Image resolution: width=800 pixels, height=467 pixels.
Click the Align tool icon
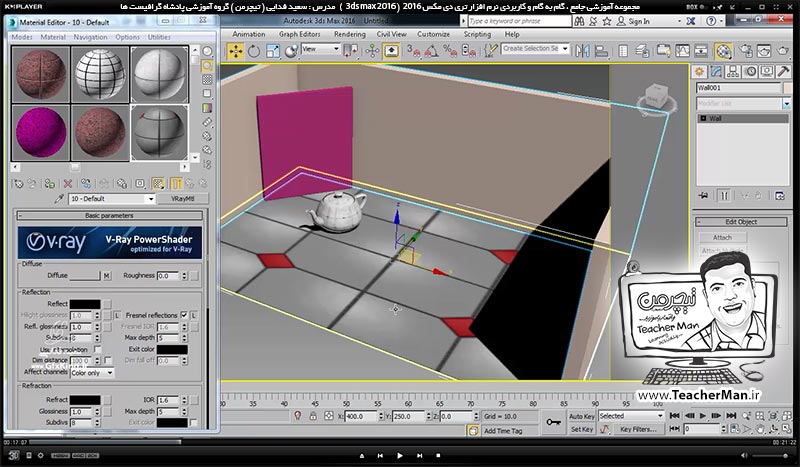click(602, 51)
